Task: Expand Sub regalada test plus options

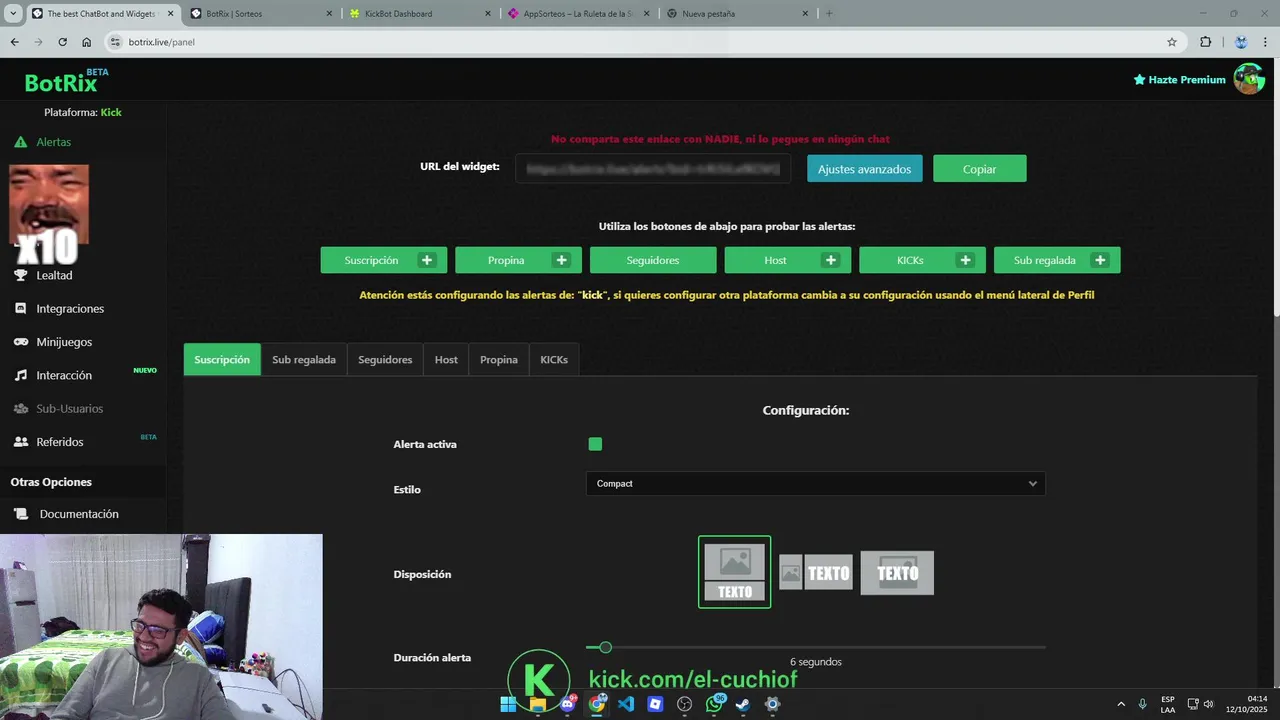Action: [1100, 260]
